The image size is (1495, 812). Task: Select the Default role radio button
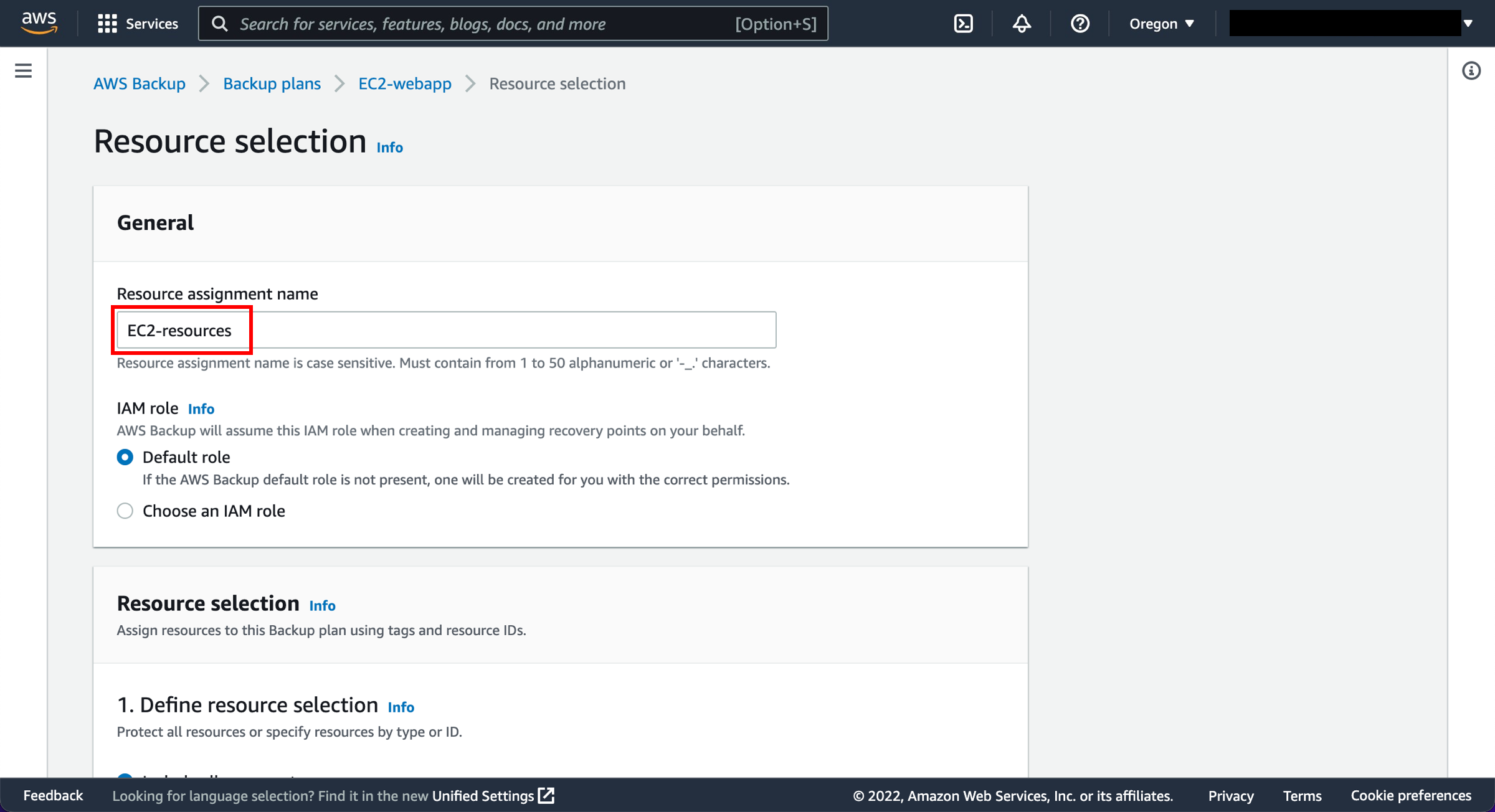click(125, 457)
